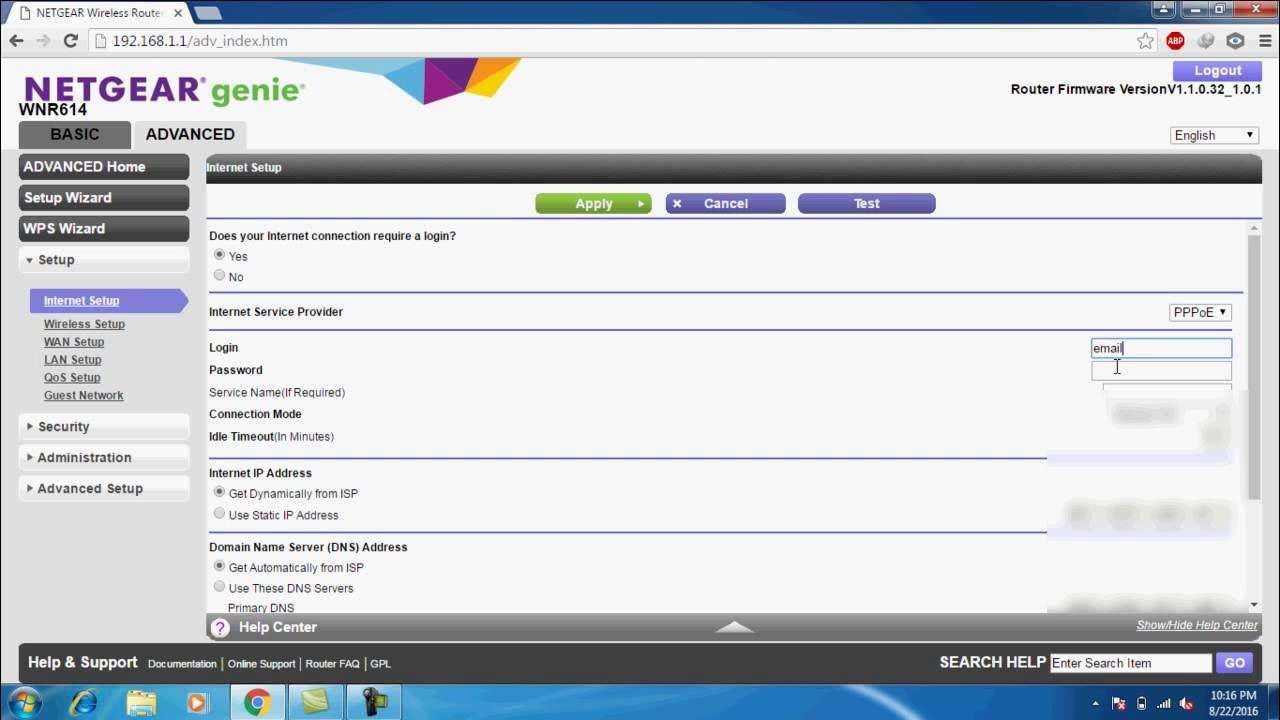This screenshot has height=720, width=1280.
Task: Reload the router page
Action: (70, 41)
